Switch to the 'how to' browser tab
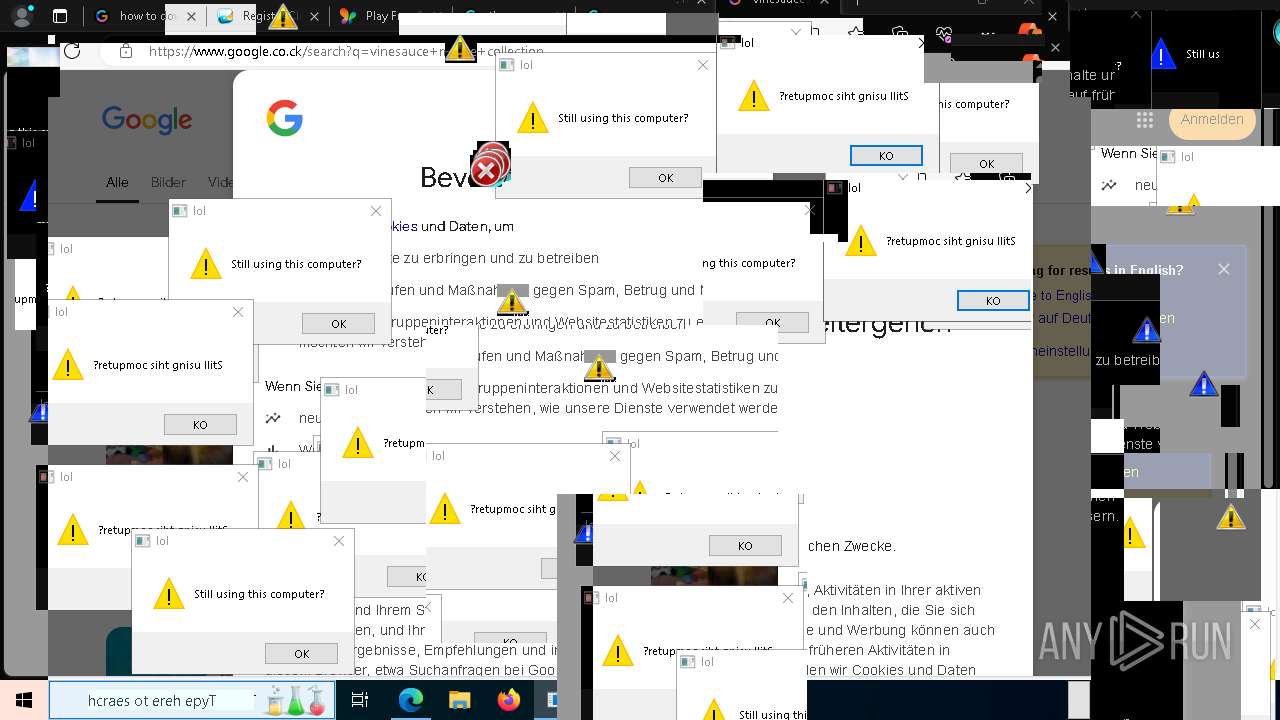Viewport: 1280px width, 720px height. tap(147, 16)
